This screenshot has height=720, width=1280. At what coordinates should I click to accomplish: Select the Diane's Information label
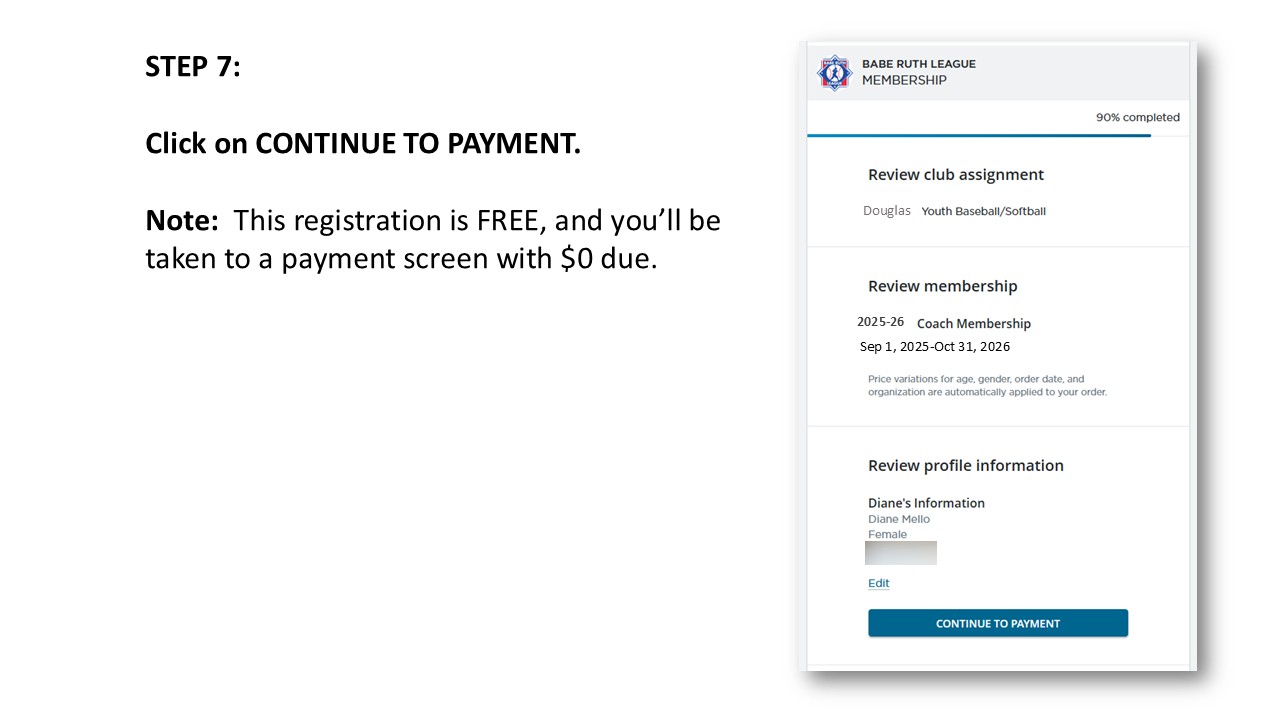point(926,503)
